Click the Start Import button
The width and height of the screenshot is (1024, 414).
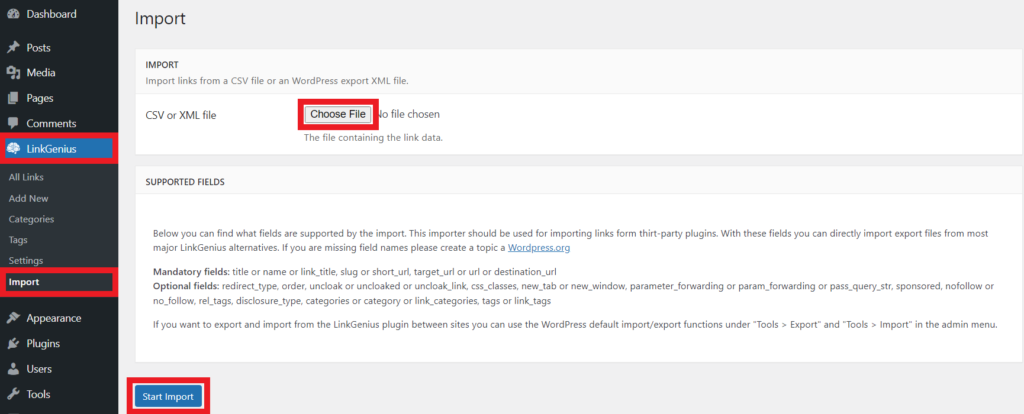click(168, 396)
